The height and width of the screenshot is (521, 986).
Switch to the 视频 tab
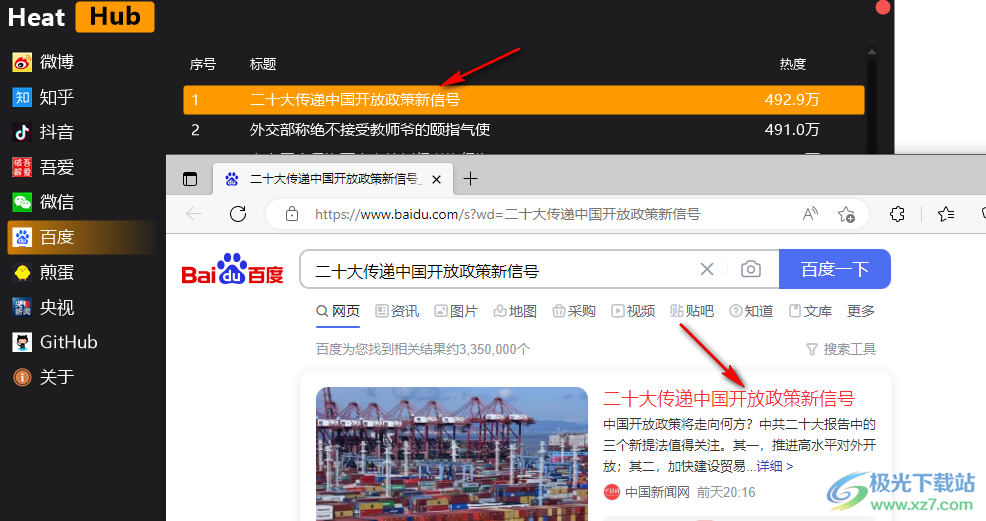633,312
